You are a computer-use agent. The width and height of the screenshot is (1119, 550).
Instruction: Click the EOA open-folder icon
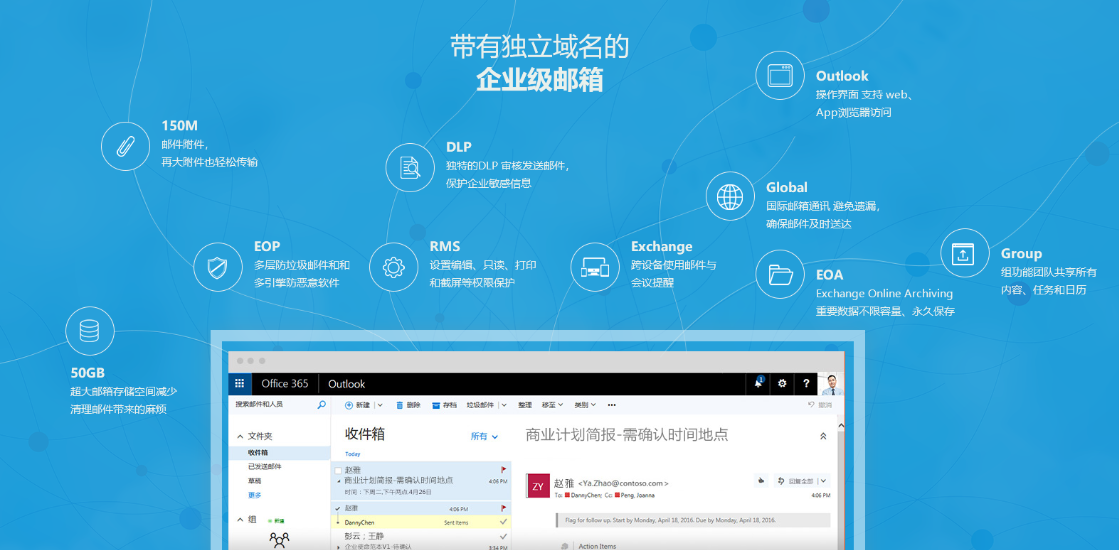pyautogui.click(x=779, y=274)
